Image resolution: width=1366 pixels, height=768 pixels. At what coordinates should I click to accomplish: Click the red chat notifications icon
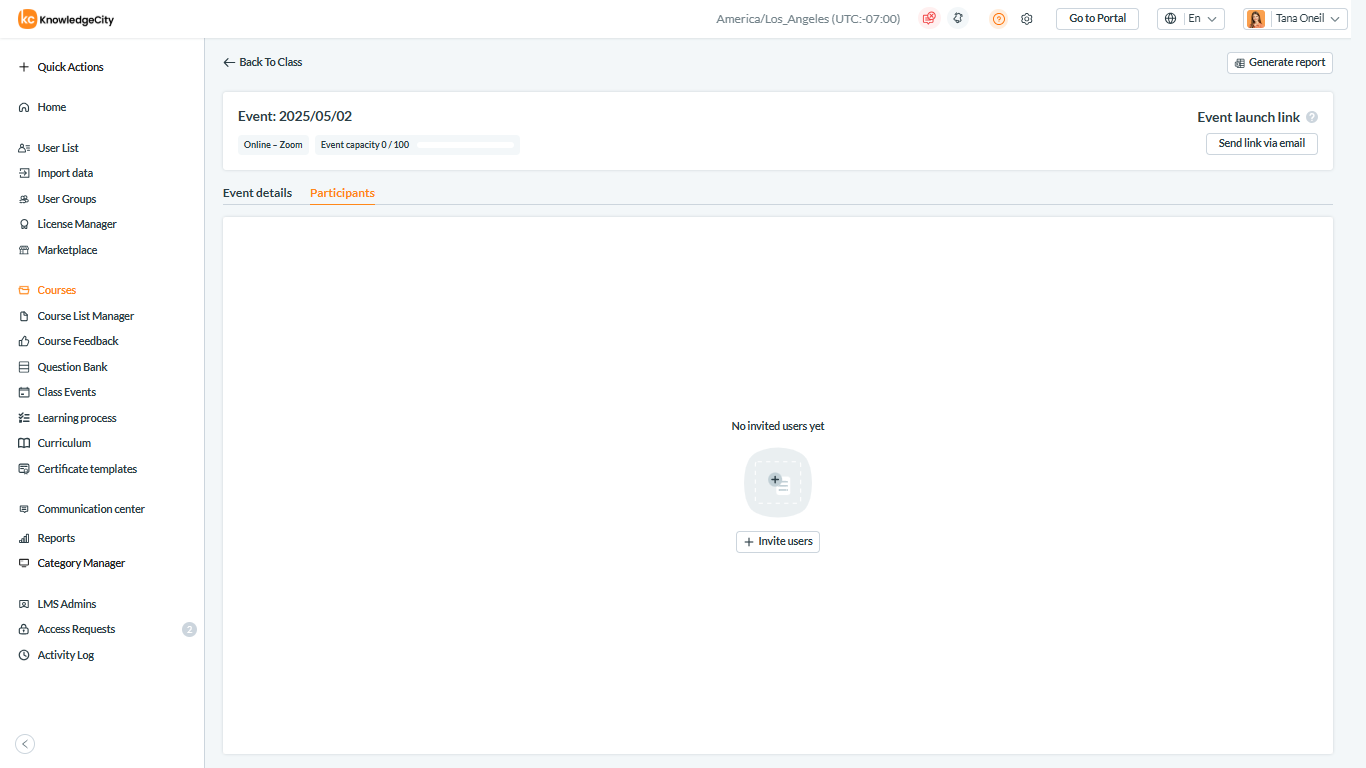[929, 18]
